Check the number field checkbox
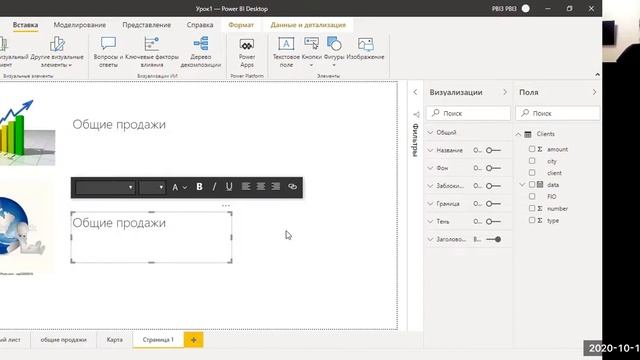Viewport: 640px width, 360px height. click(x=532, y=208)
